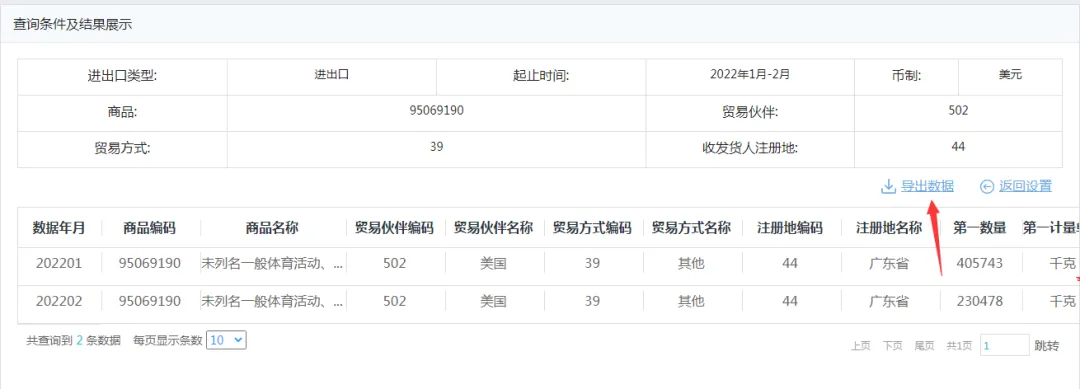Click the 贸易伙伴编码 column header
The image size is (1080, 389).
[x=395, y=228]
